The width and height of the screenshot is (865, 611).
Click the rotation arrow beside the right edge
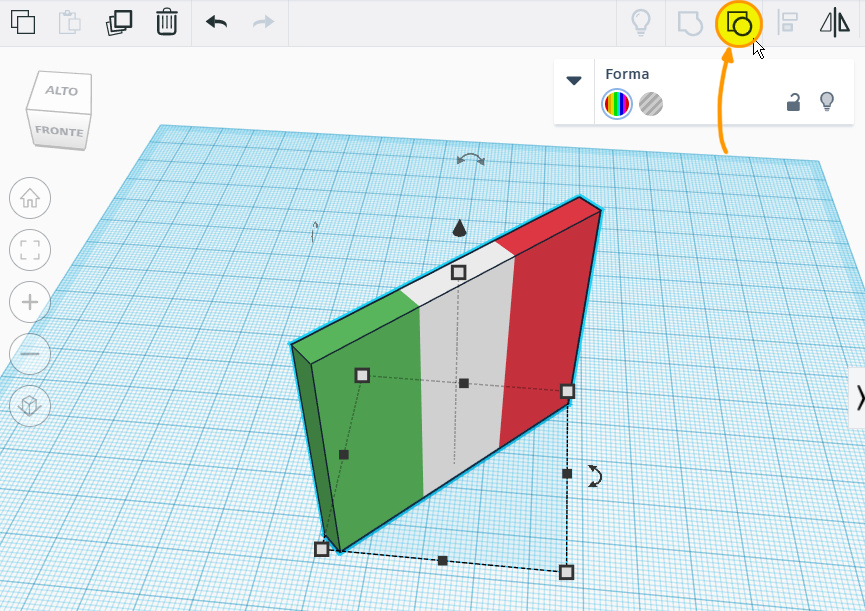[594, 476]
